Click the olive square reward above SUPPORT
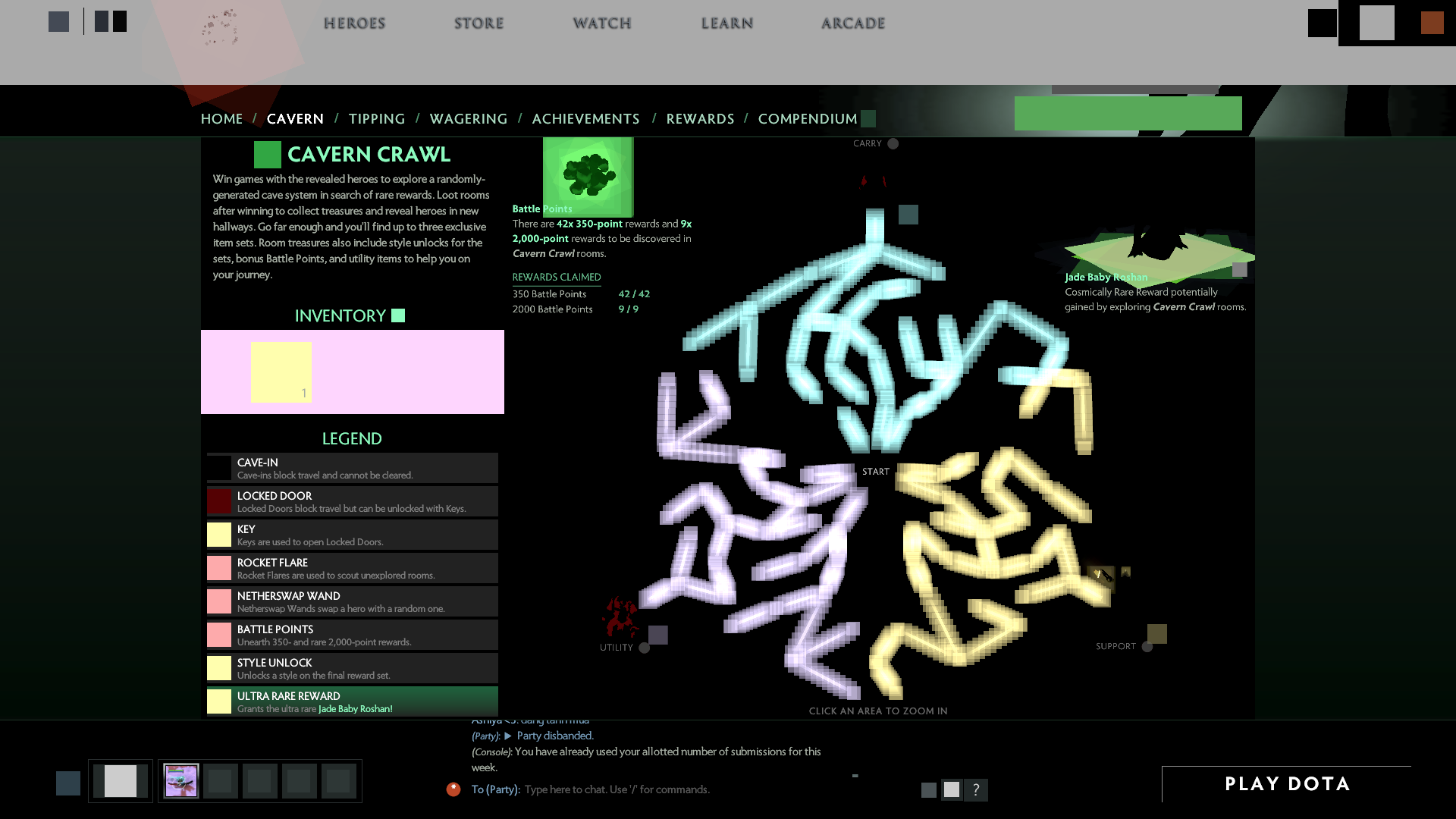This screenshot has height=819, width=1456. [x=1156, y=633]
